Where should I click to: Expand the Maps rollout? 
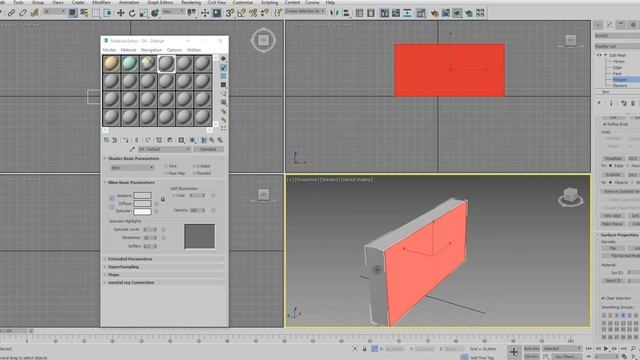click(113, 275)
